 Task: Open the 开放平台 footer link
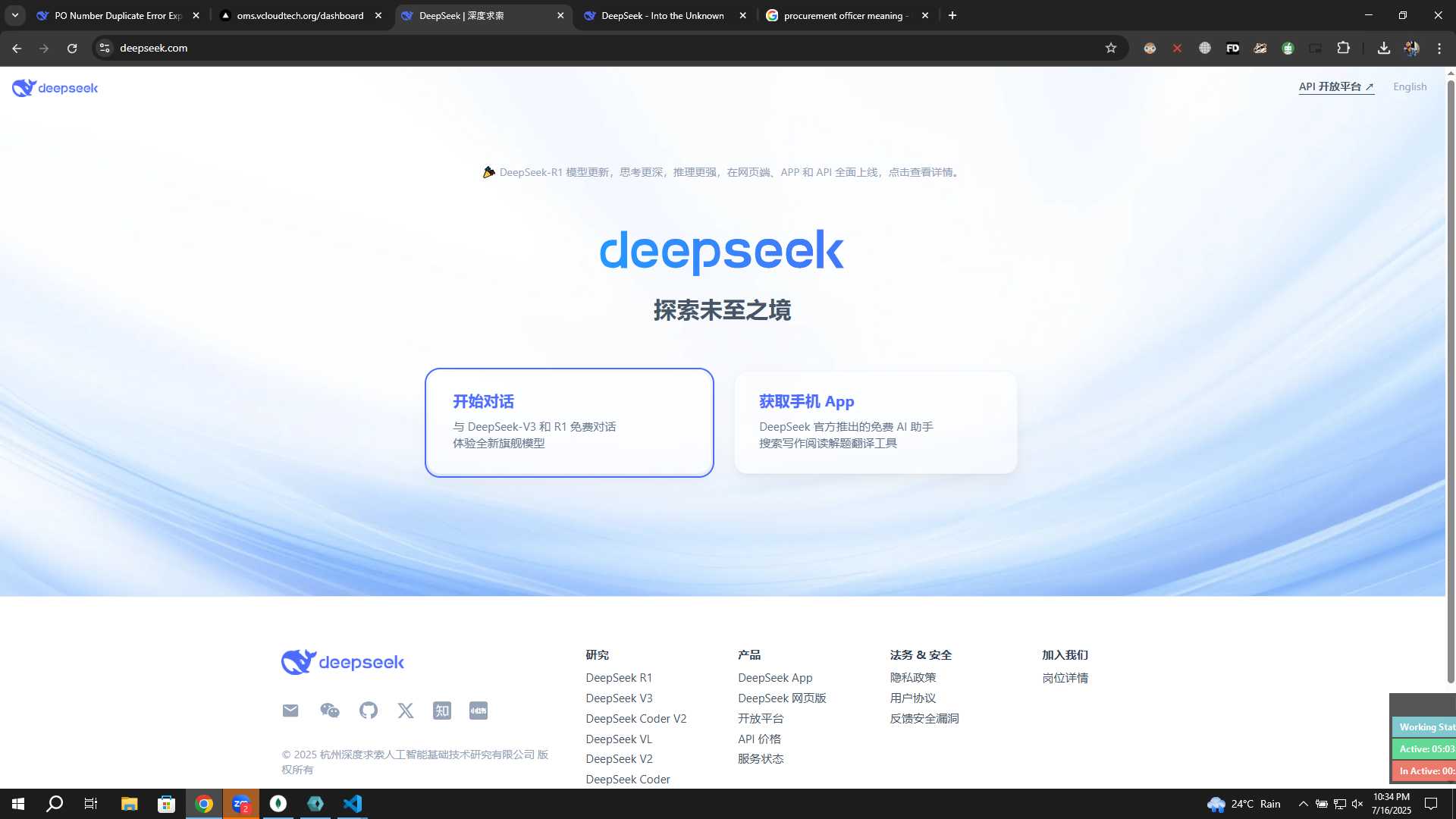761,719
